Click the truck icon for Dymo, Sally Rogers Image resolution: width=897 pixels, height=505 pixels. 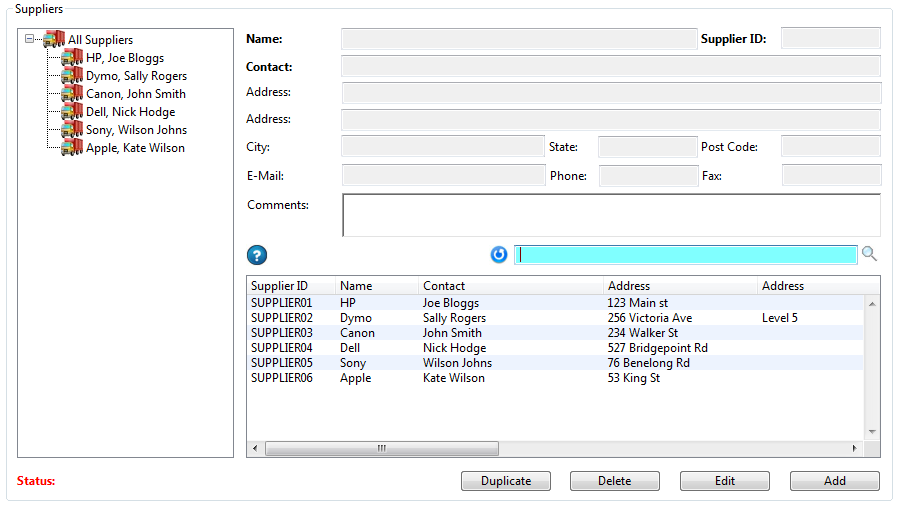[x=72, y=76]
